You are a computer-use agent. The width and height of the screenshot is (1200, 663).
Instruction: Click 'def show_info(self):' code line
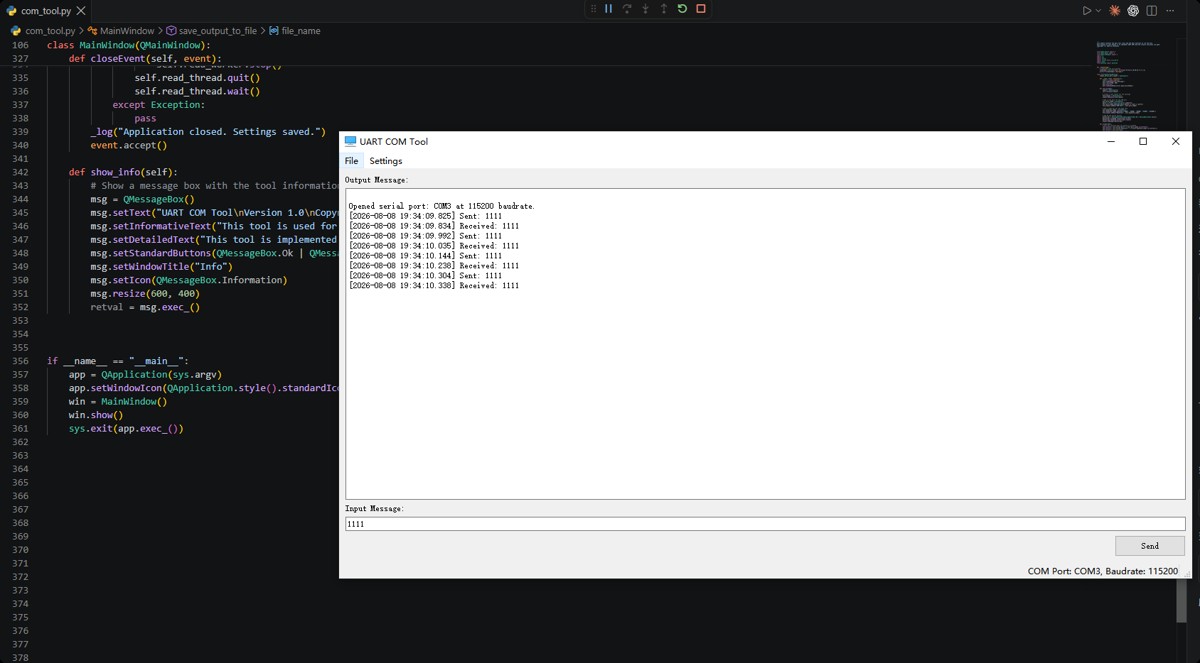tap(123, 172)
